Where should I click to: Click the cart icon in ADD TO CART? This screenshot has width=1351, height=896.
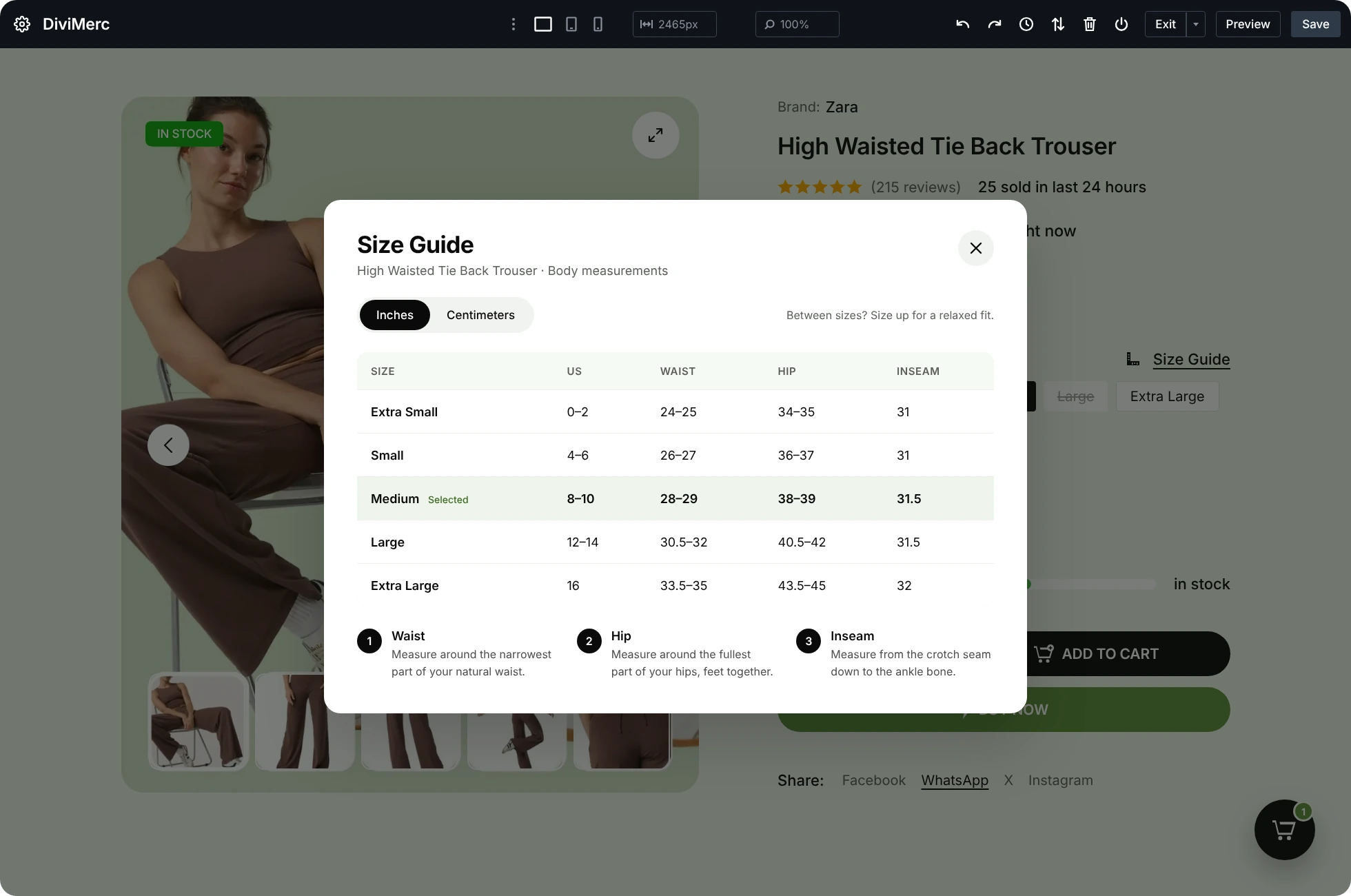tap(1044, 653)
